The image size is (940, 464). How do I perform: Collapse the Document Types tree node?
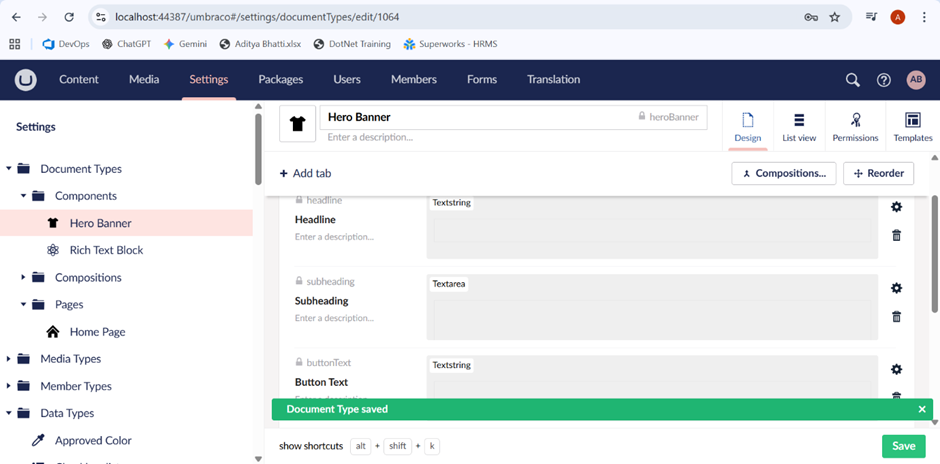click(x=9, y=169)
